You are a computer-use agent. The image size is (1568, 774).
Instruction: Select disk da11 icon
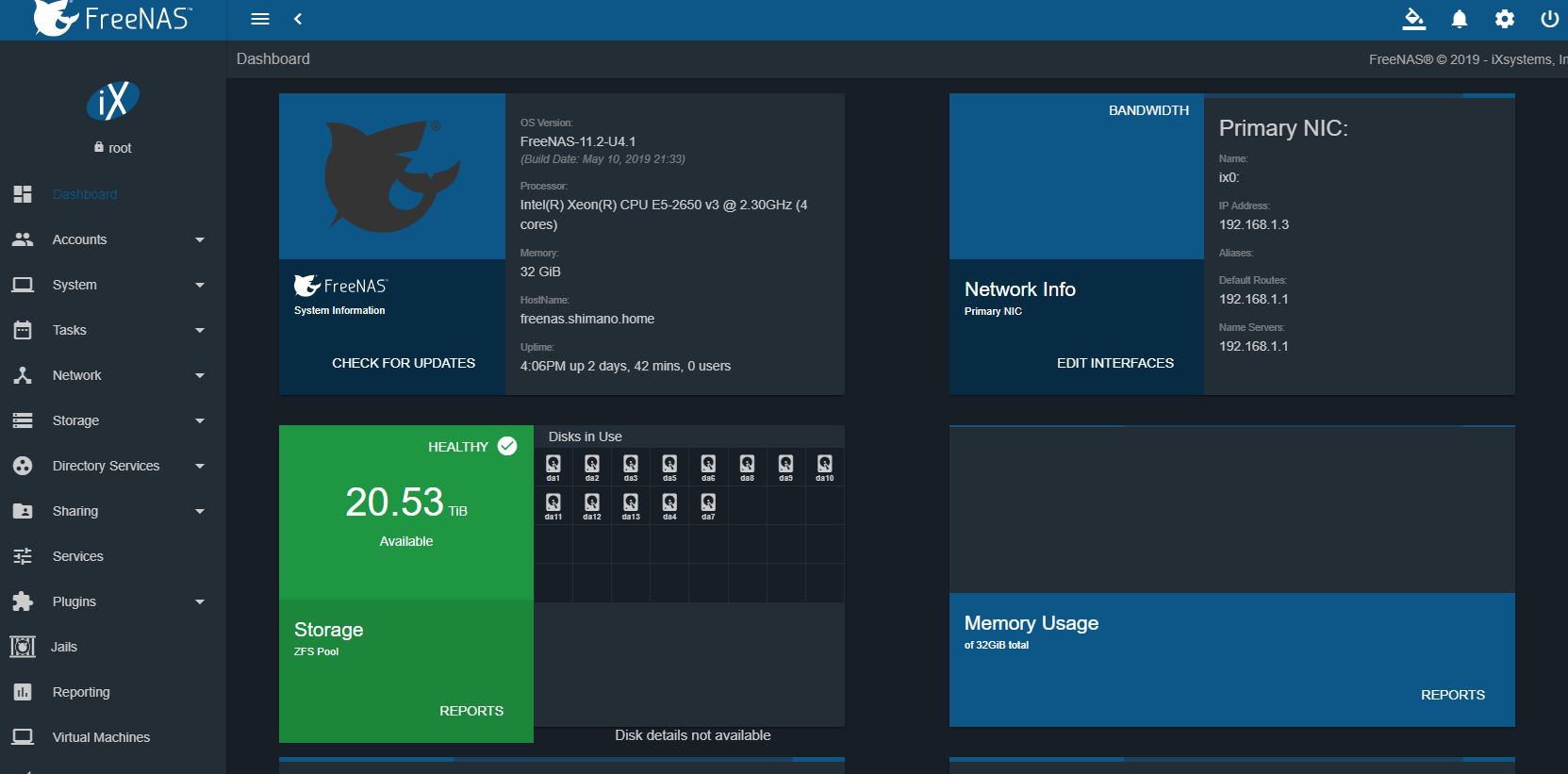click(x=553, y=505)
